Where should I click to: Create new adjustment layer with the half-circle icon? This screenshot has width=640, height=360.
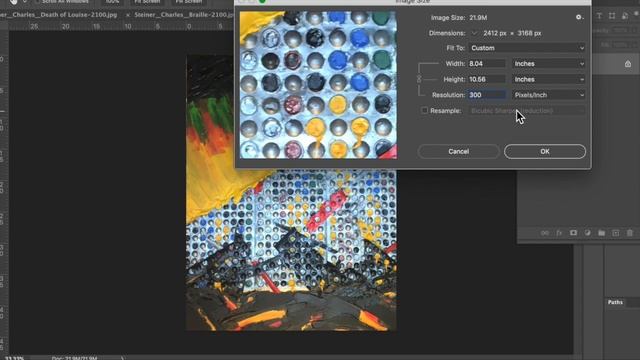click(587, 233)
